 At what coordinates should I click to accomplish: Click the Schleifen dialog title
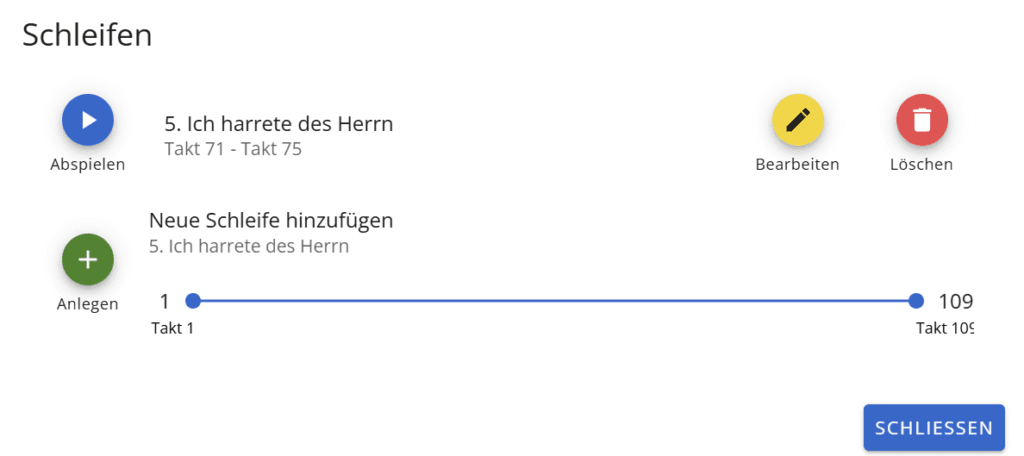click(87, 35)
